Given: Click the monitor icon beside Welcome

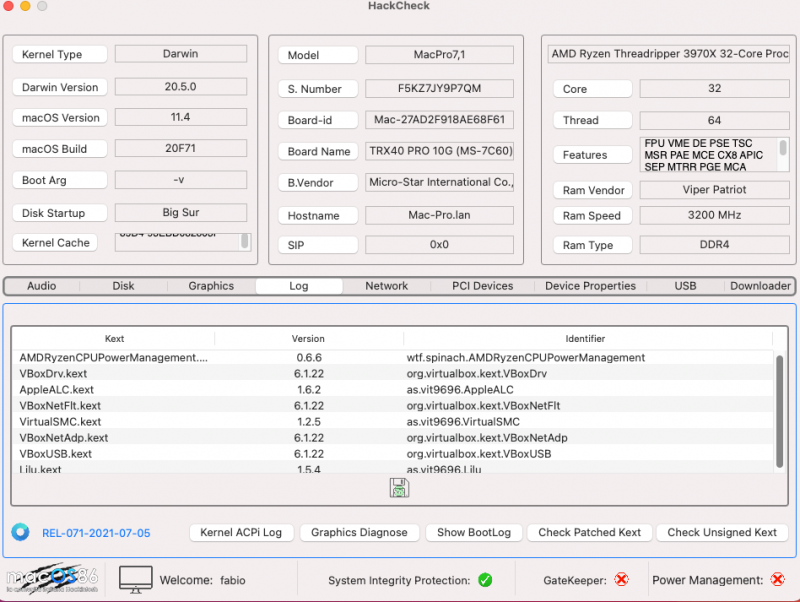Looking at the screenshot, I should (136, 579).
